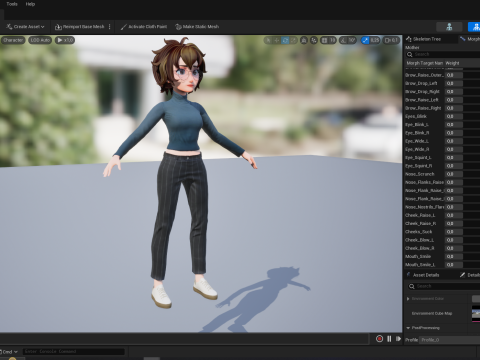Open rotation snap value dropdown
Image resolution: width=480 pixels, height=360 pixels.
coord(352,40)
